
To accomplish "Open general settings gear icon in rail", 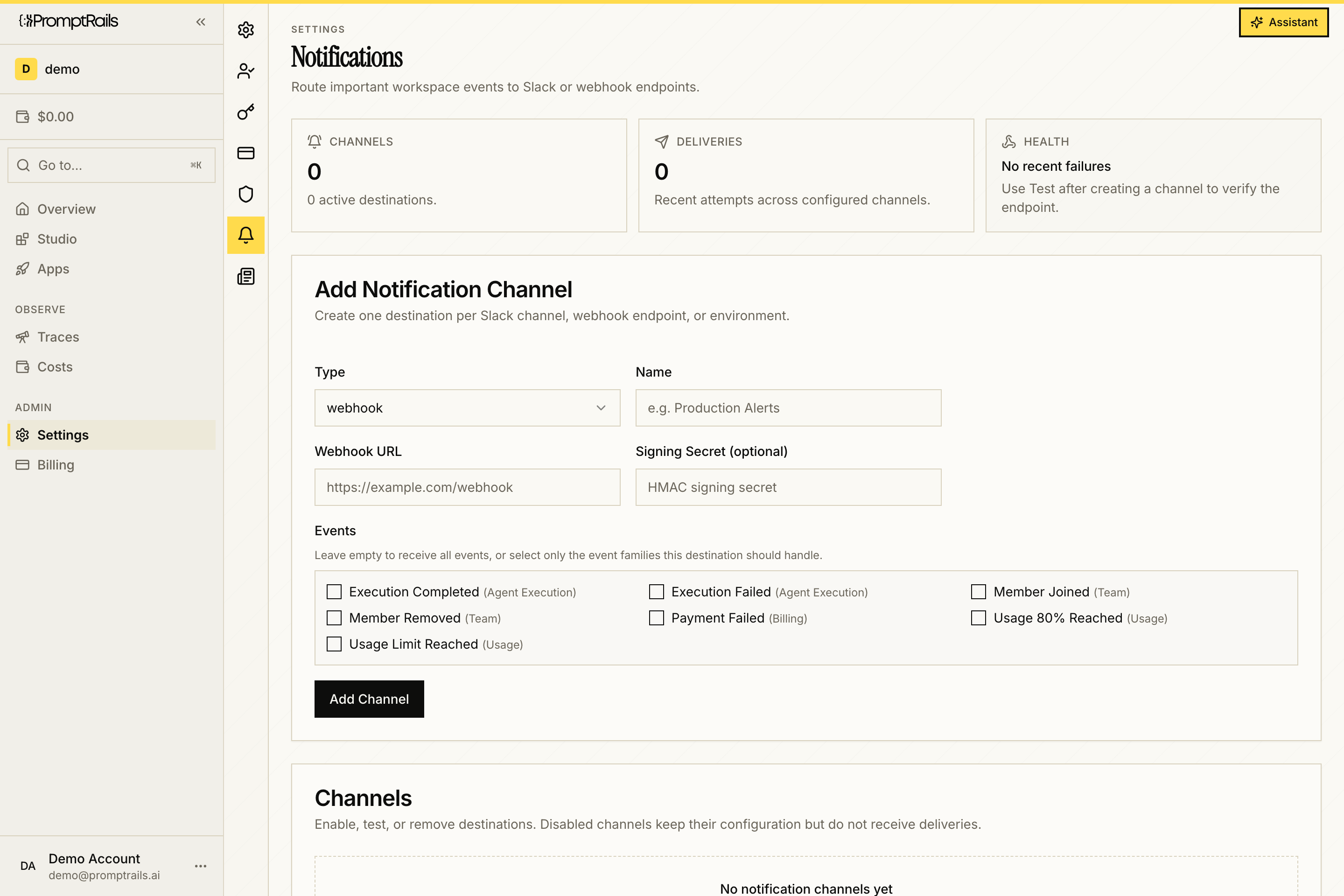I will [246, 30].
